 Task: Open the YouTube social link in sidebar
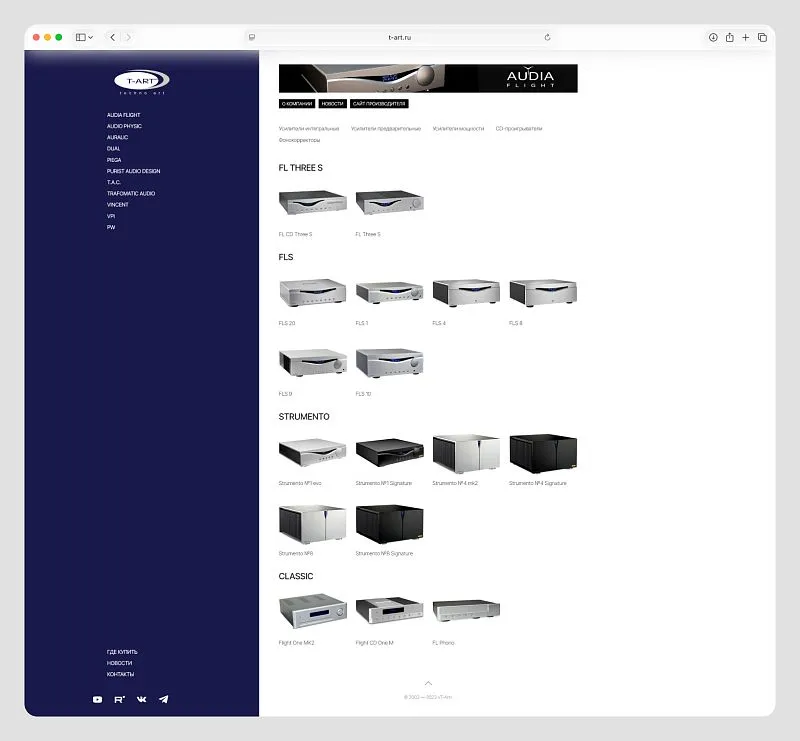[x=97, y=699]
